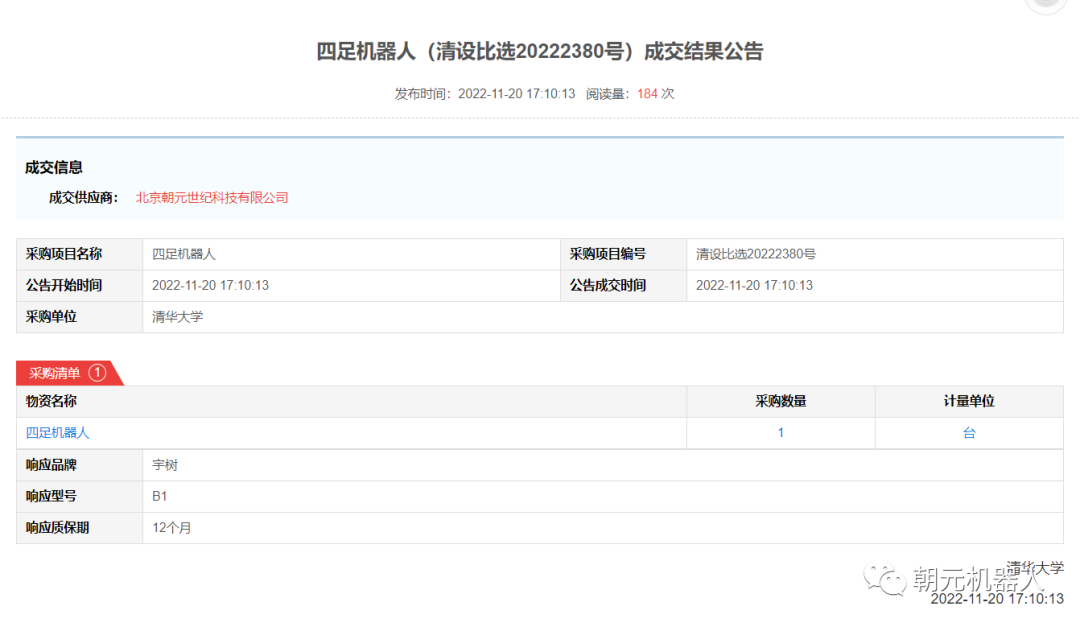Click the circled 1 badge on 采购清单
This screenshot has height=627, width=1080.
click(98, 373)
